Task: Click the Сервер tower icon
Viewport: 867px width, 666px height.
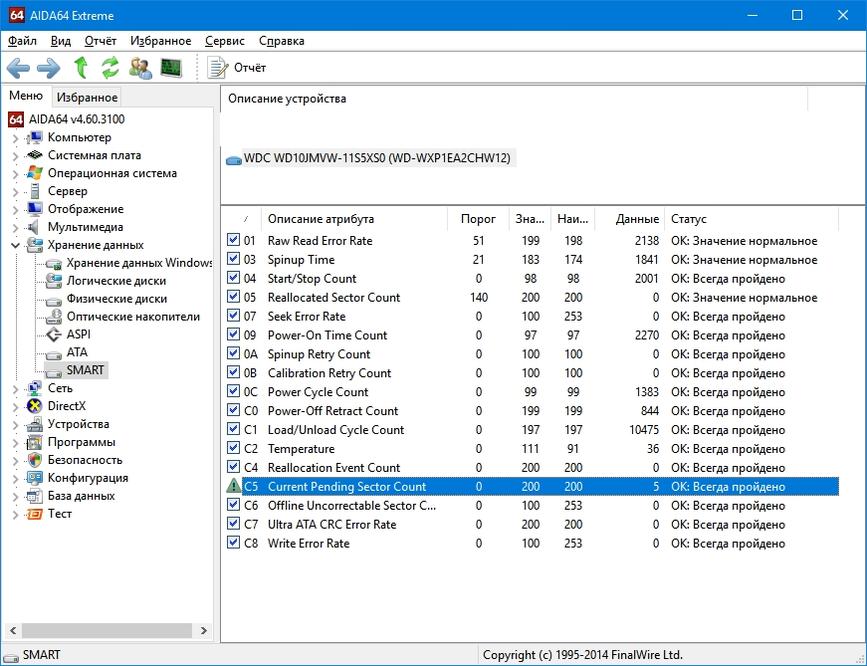Action: pos(34,191)
